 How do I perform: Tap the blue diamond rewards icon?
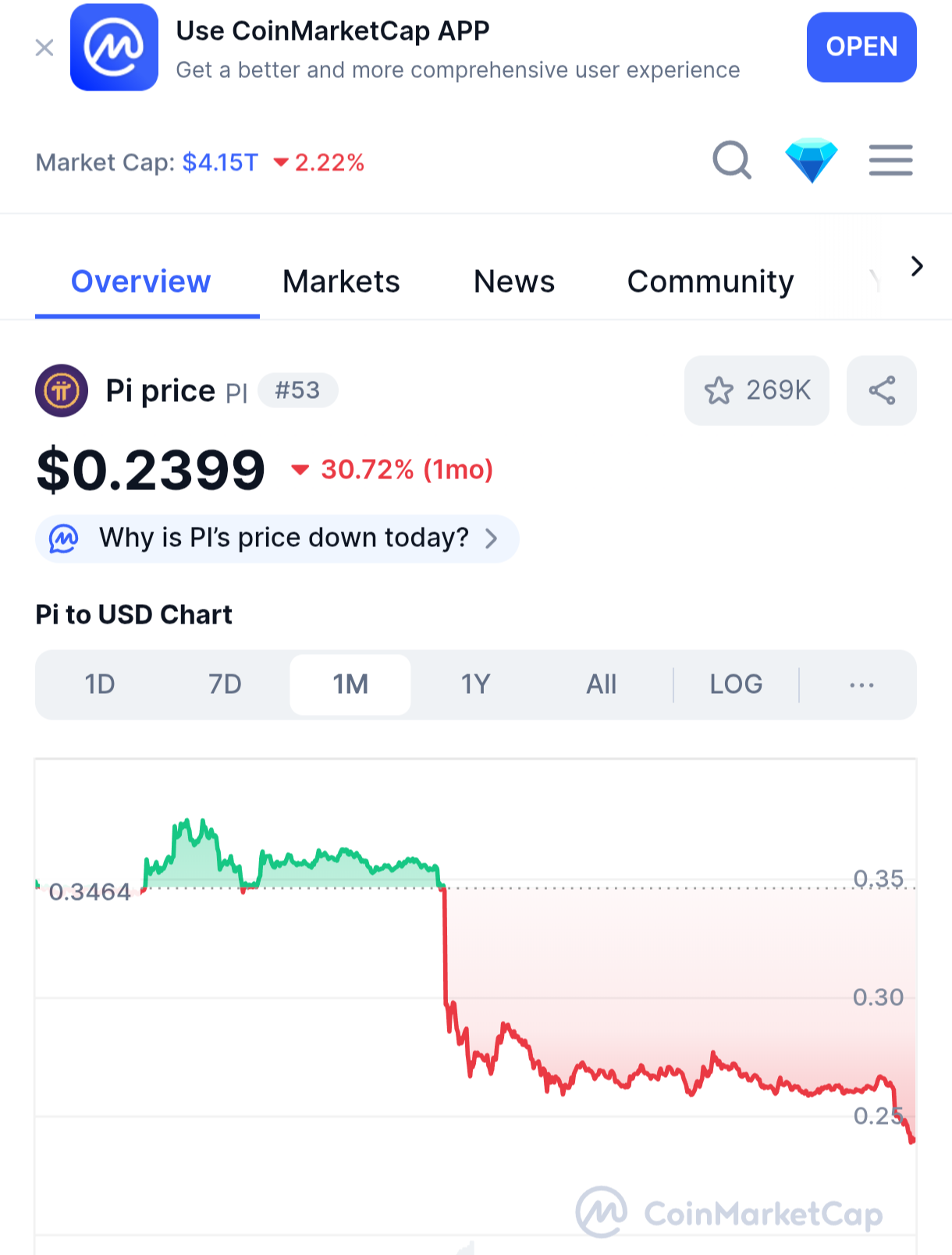(811, 161)
